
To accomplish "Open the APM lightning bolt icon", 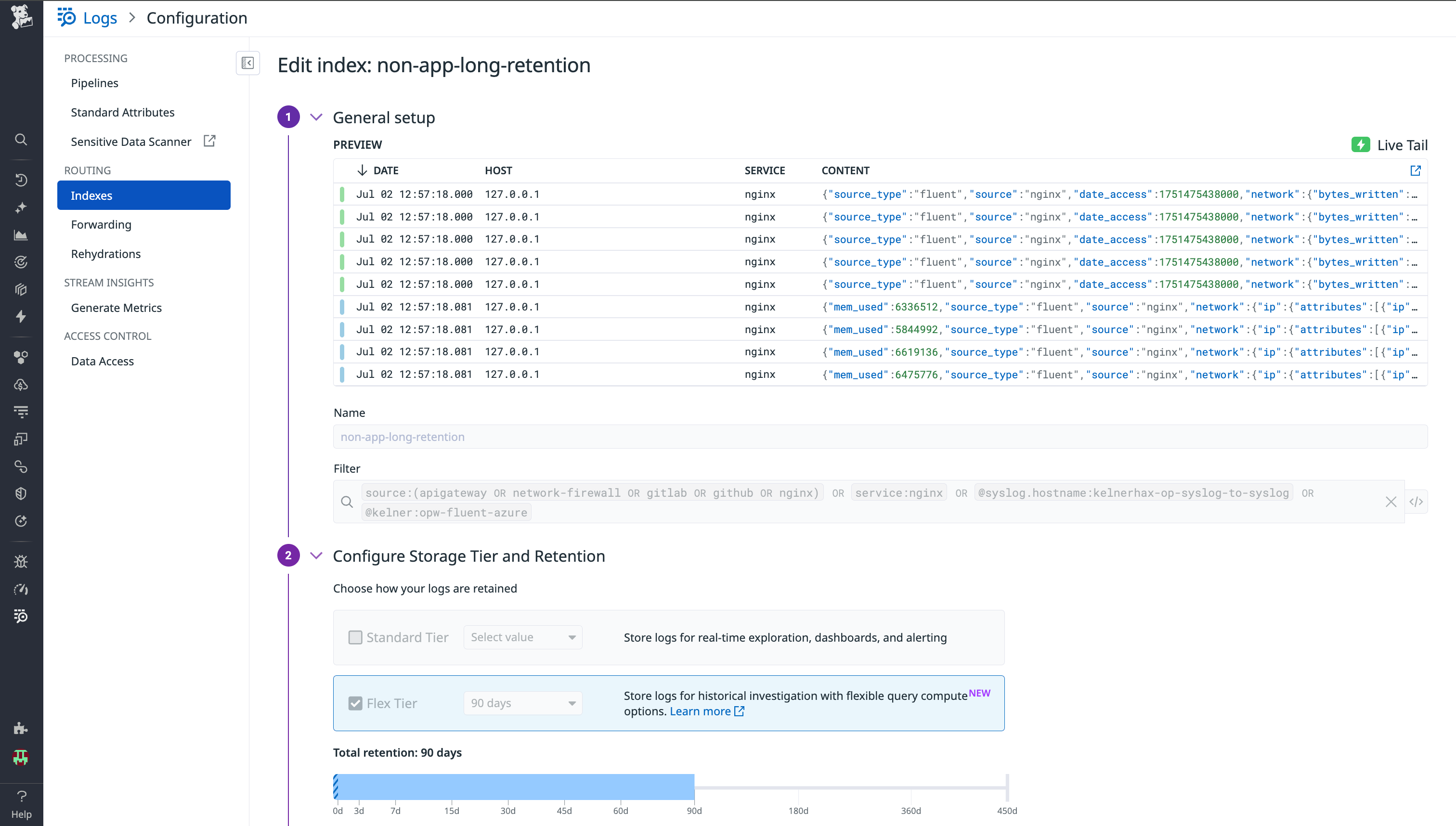I will [21, 317].
